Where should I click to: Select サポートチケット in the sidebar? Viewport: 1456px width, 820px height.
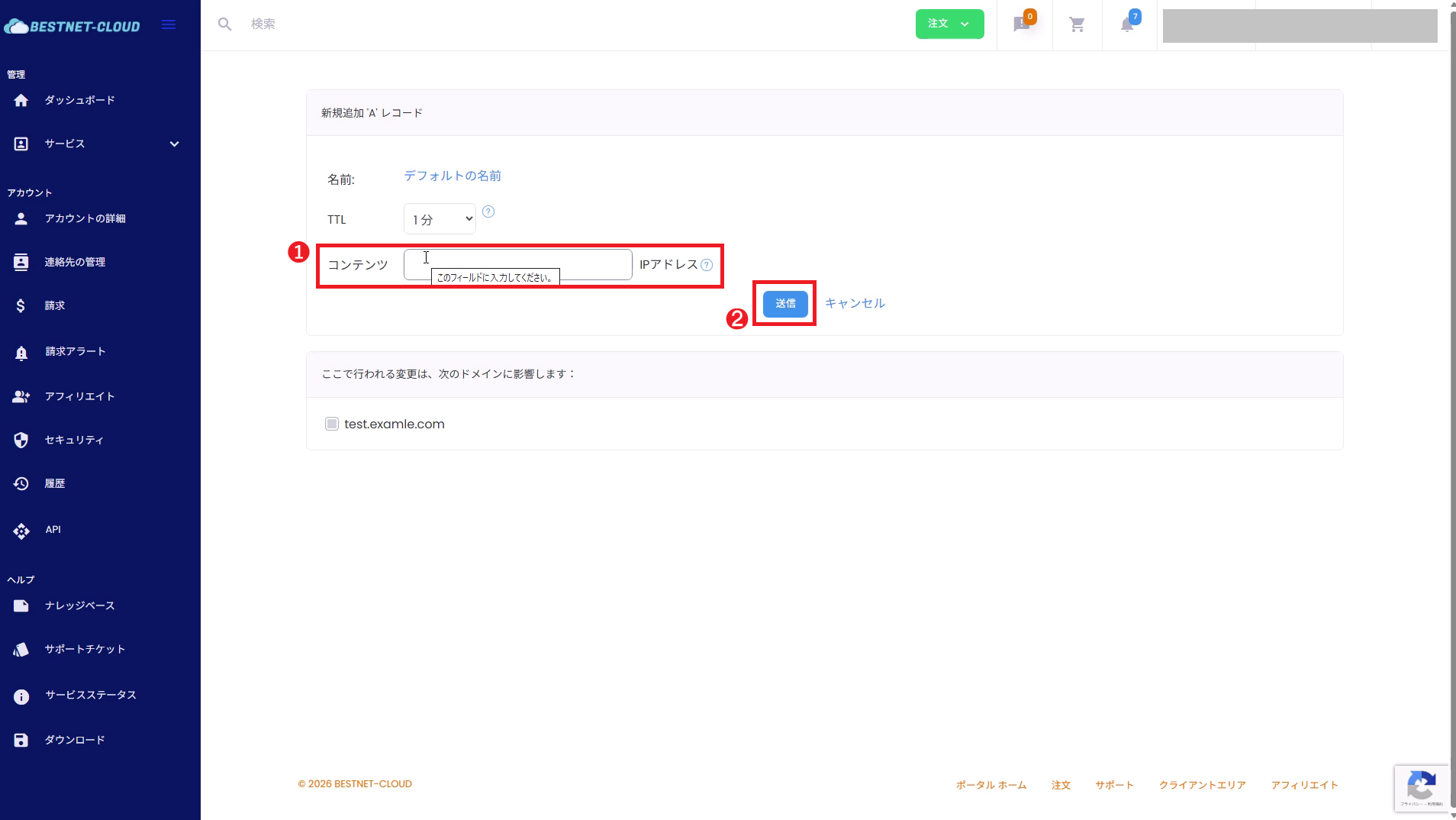click(21, 649)
